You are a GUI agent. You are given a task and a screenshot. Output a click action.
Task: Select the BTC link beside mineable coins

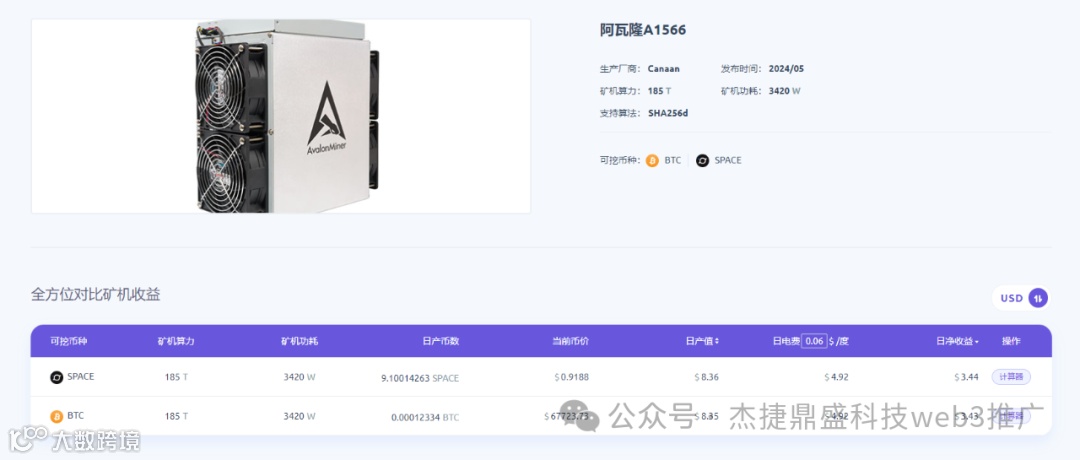[x=672, y=160]
